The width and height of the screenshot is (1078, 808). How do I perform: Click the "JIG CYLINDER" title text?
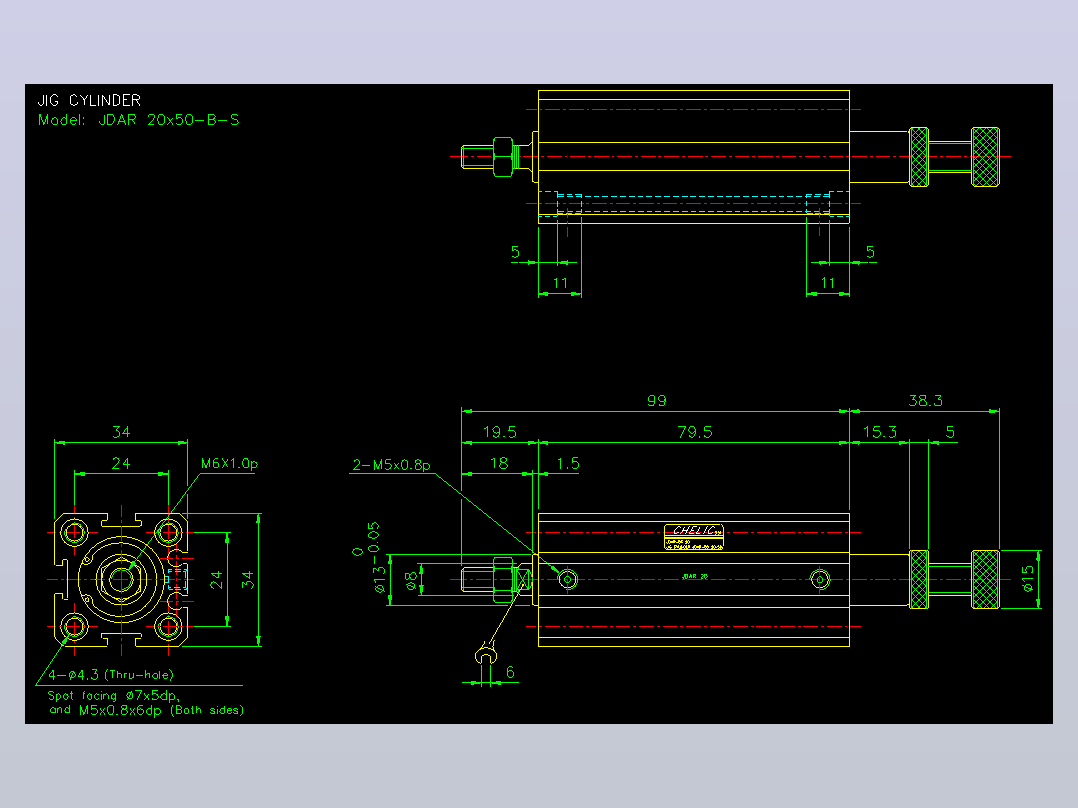89,100
